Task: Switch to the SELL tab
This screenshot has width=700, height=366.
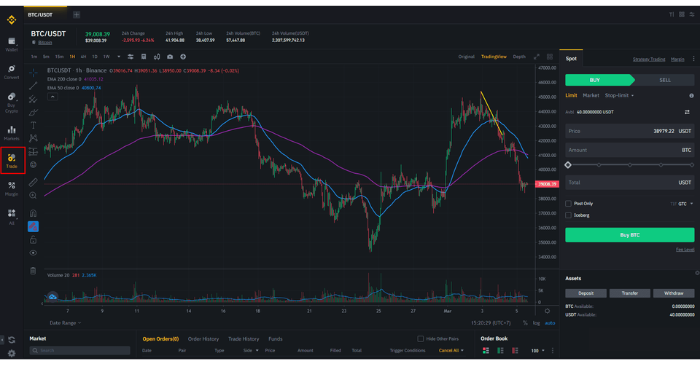Action: tap(665, 80)
